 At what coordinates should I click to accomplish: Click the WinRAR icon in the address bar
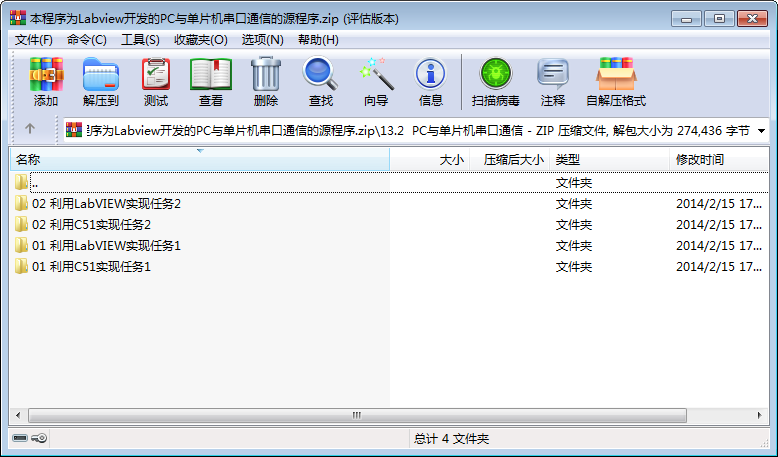[x=74, y=130]
